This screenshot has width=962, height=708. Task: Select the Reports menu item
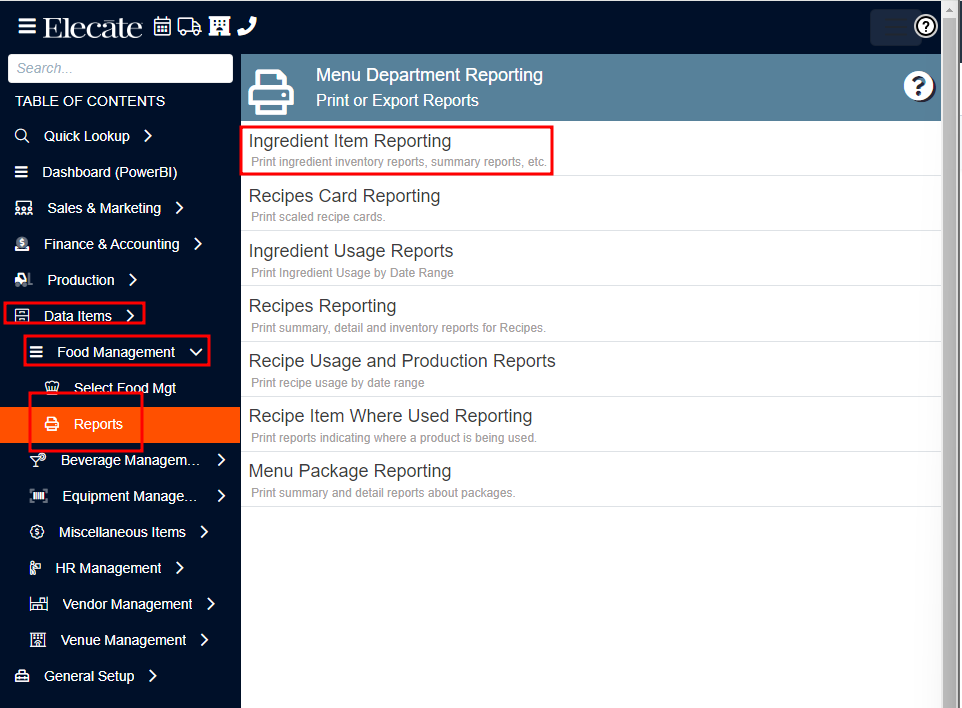tap(98, 424)
